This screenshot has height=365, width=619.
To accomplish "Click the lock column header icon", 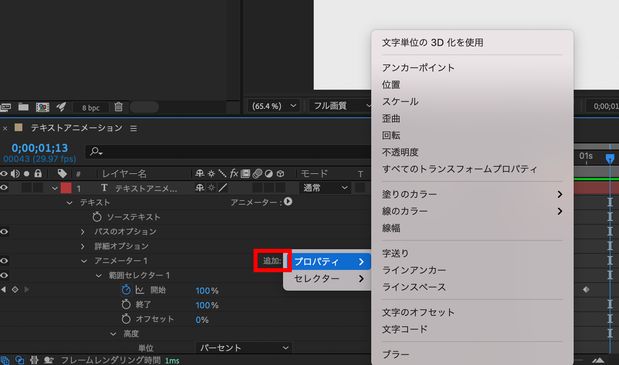I will coord(38,173).
